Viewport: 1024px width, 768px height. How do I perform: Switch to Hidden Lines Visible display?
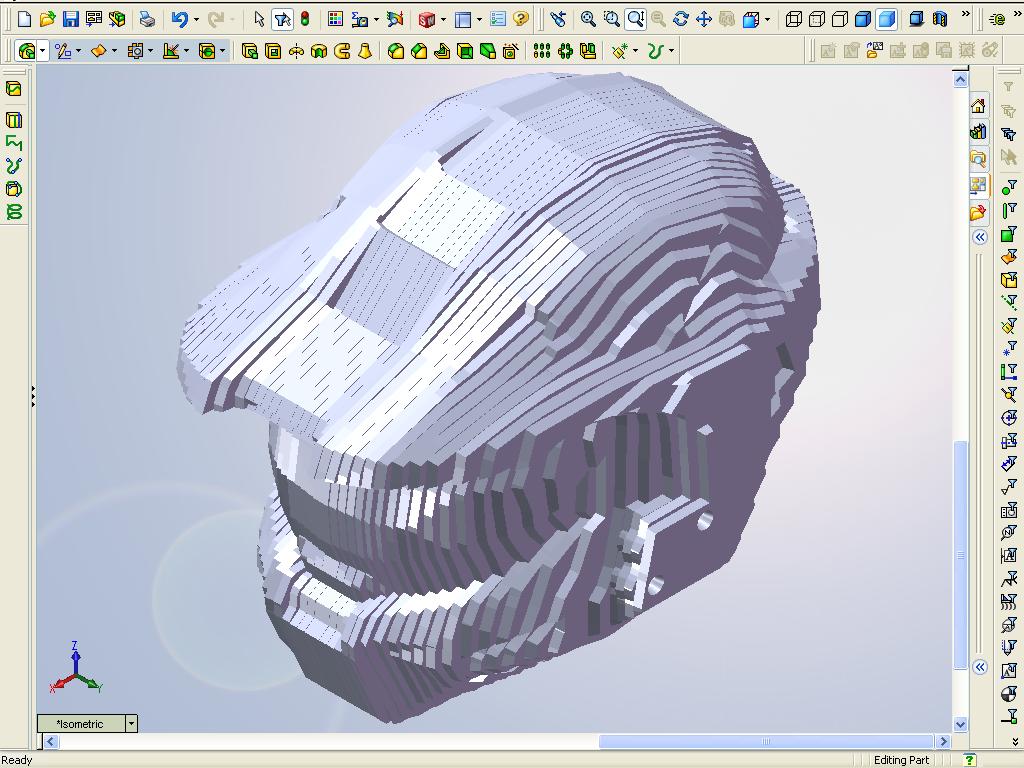817,20
